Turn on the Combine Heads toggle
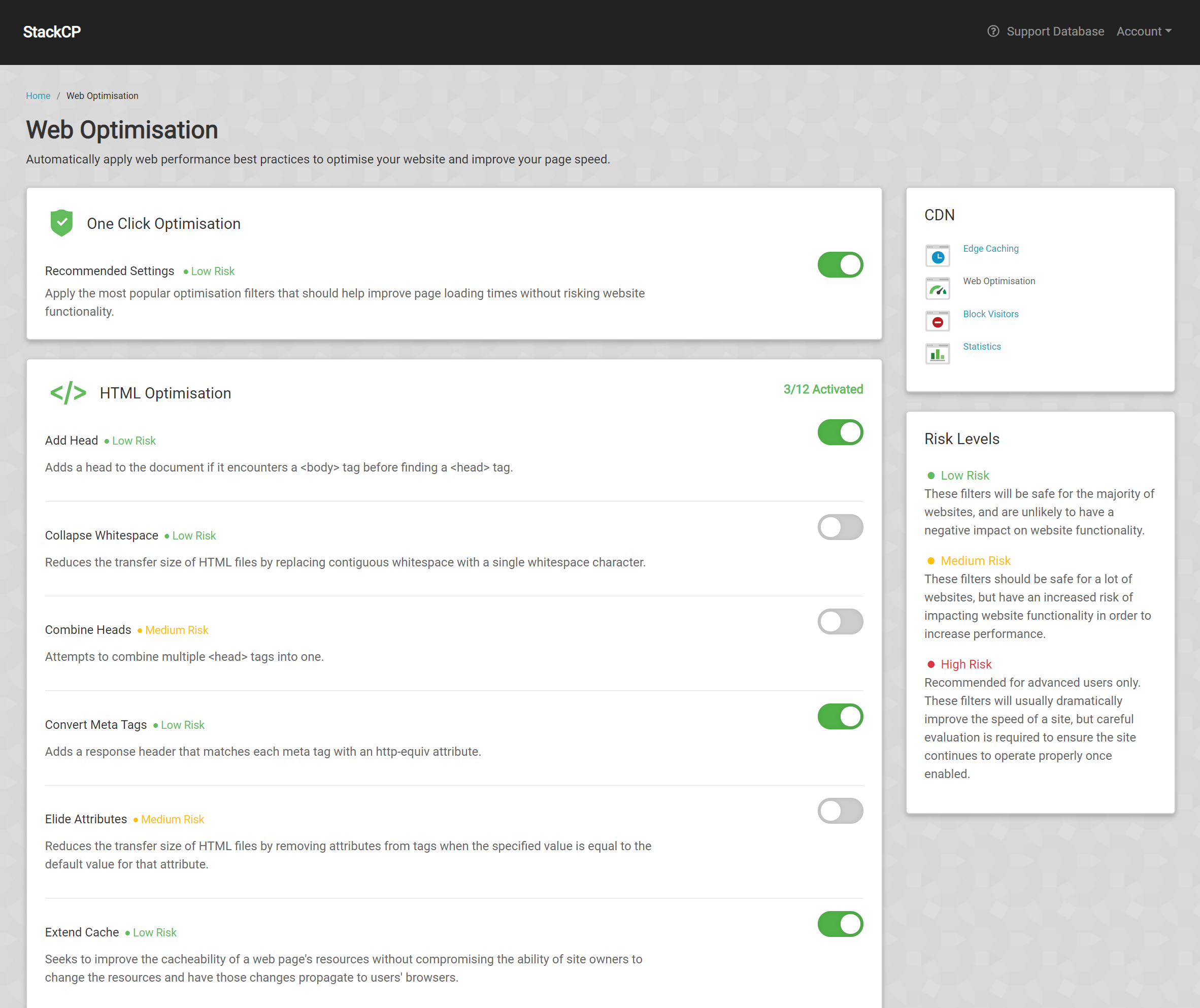The width and height of the screenshot is (1200, 1008). point(840,621)
